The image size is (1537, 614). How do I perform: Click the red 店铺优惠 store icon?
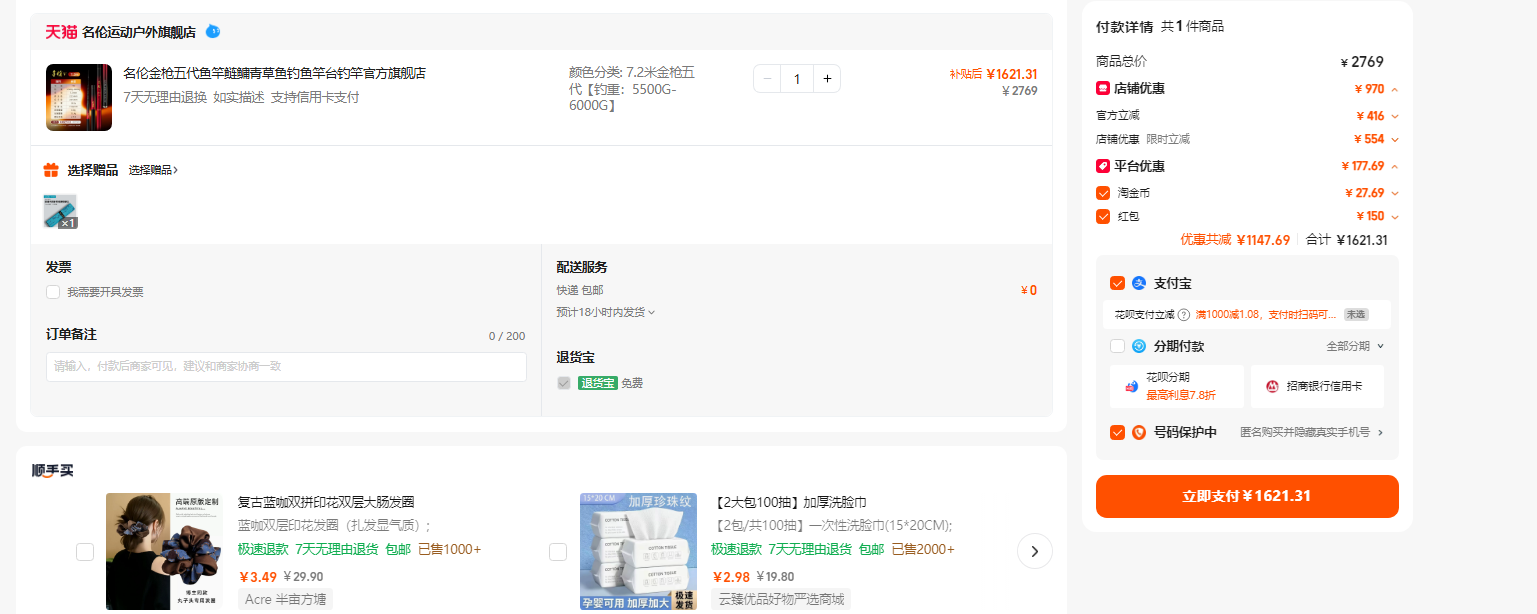pyautogui.click(x=1103, y=88)
